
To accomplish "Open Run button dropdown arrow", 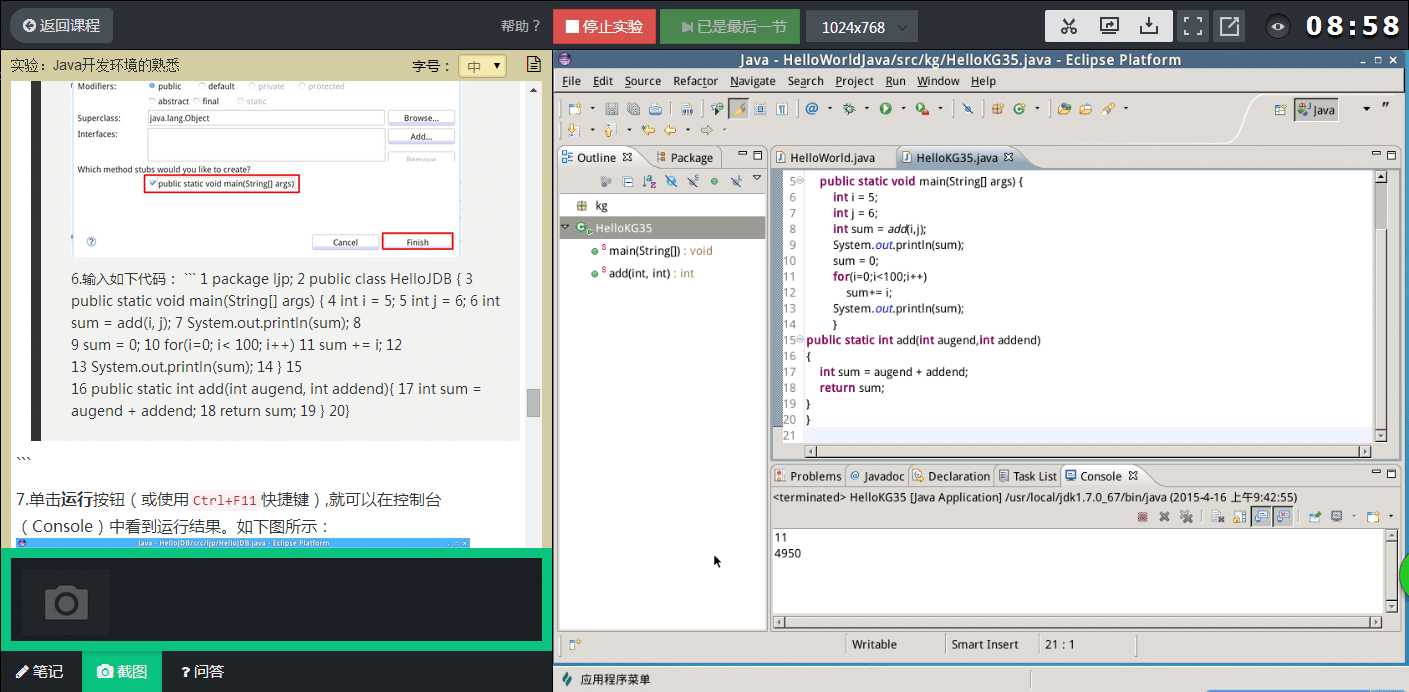I will [903, 109].
